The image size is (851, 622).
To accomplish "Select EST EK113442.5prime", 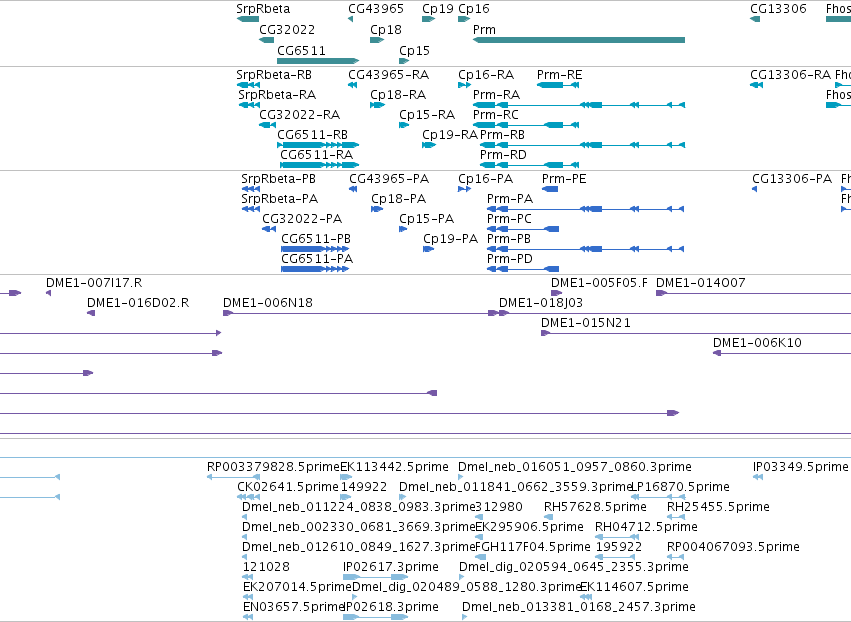I will tap(395, 467).
